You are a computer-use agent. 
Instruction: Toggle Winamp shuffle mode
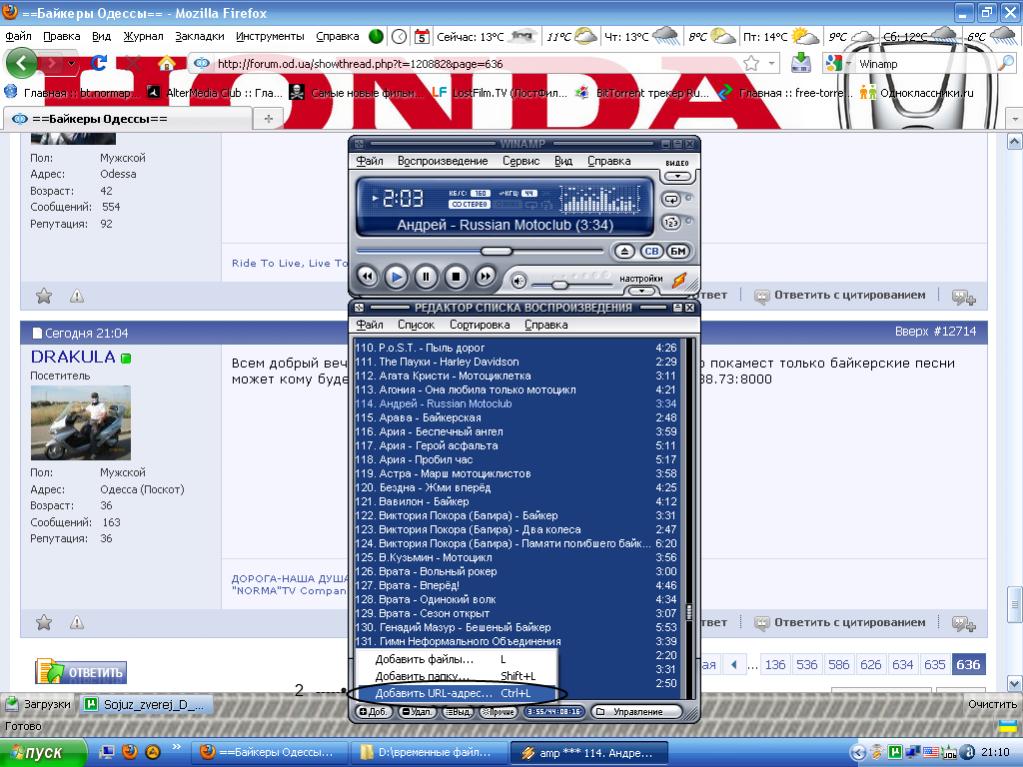point(671,222)
